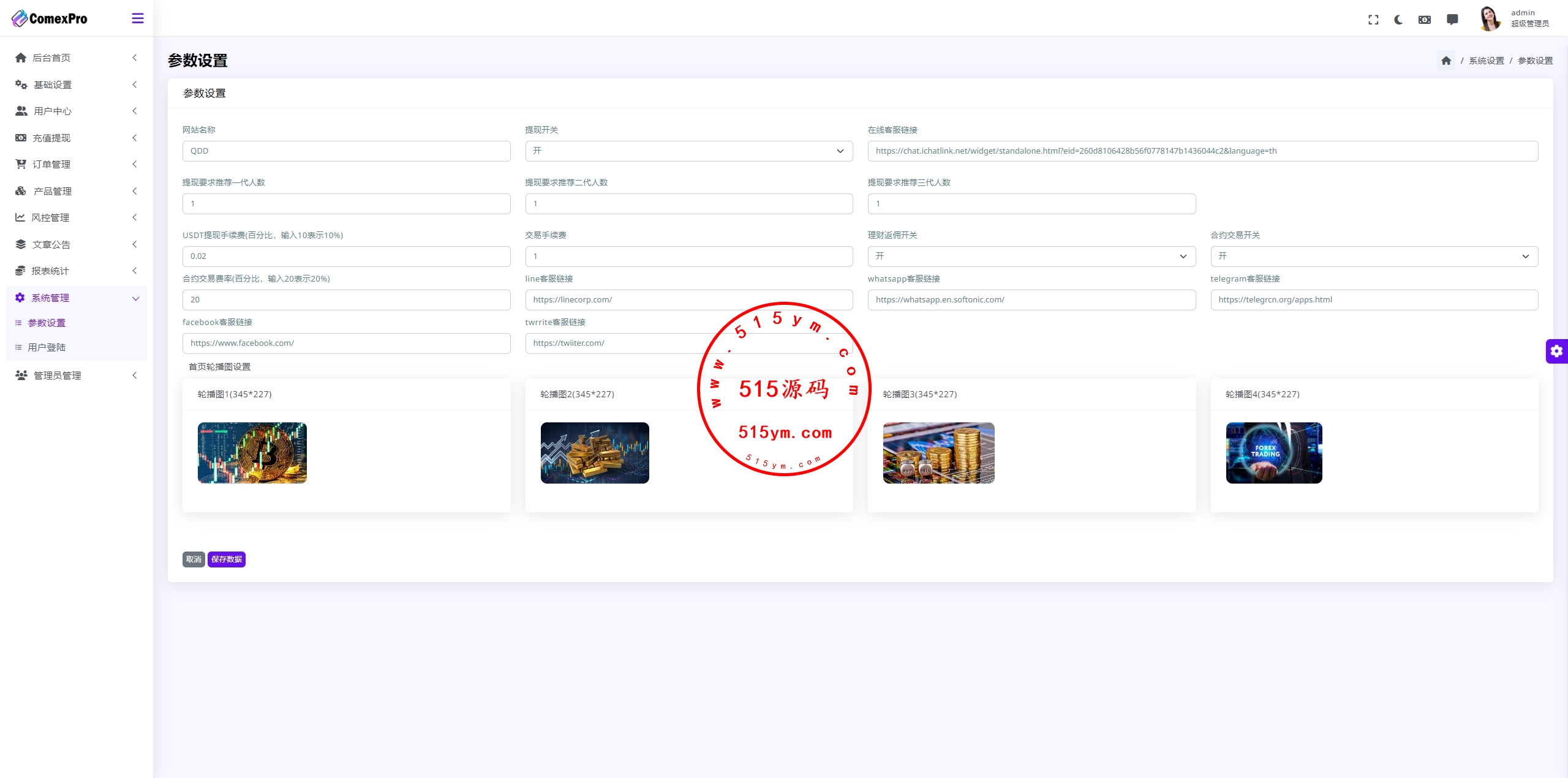This screenshot has height=778, width=1568.
Task: Open the 理财返佣开关 dropdown
Action: [1031, 256]
